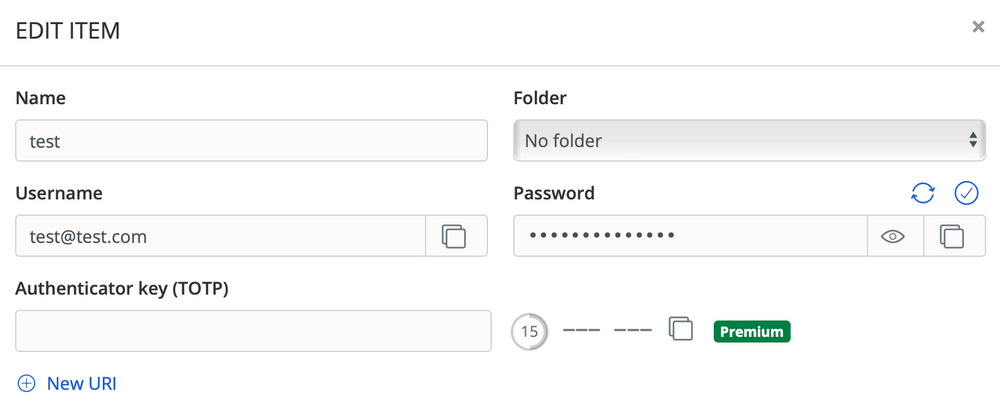
Task: Check if password has been exposed
Action: point(966,193)
